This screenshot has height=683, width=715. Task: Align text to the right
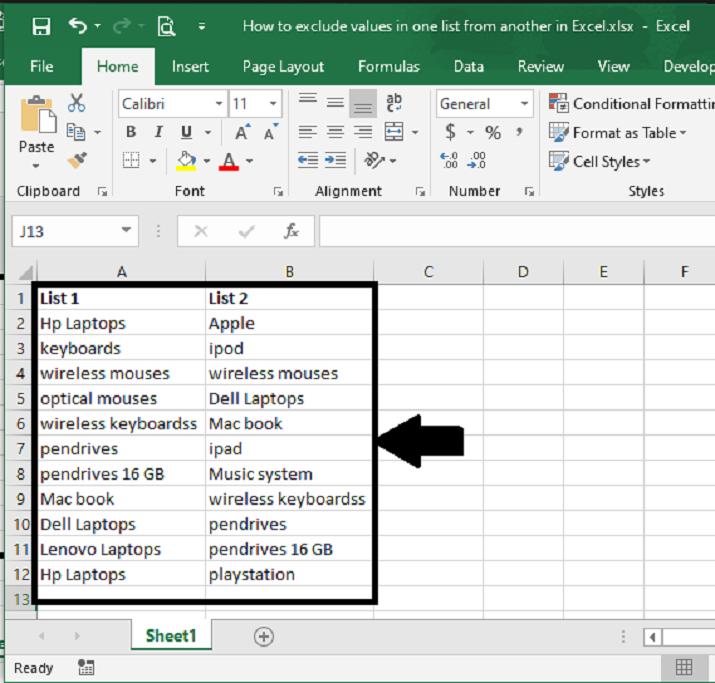click(363, 132)
